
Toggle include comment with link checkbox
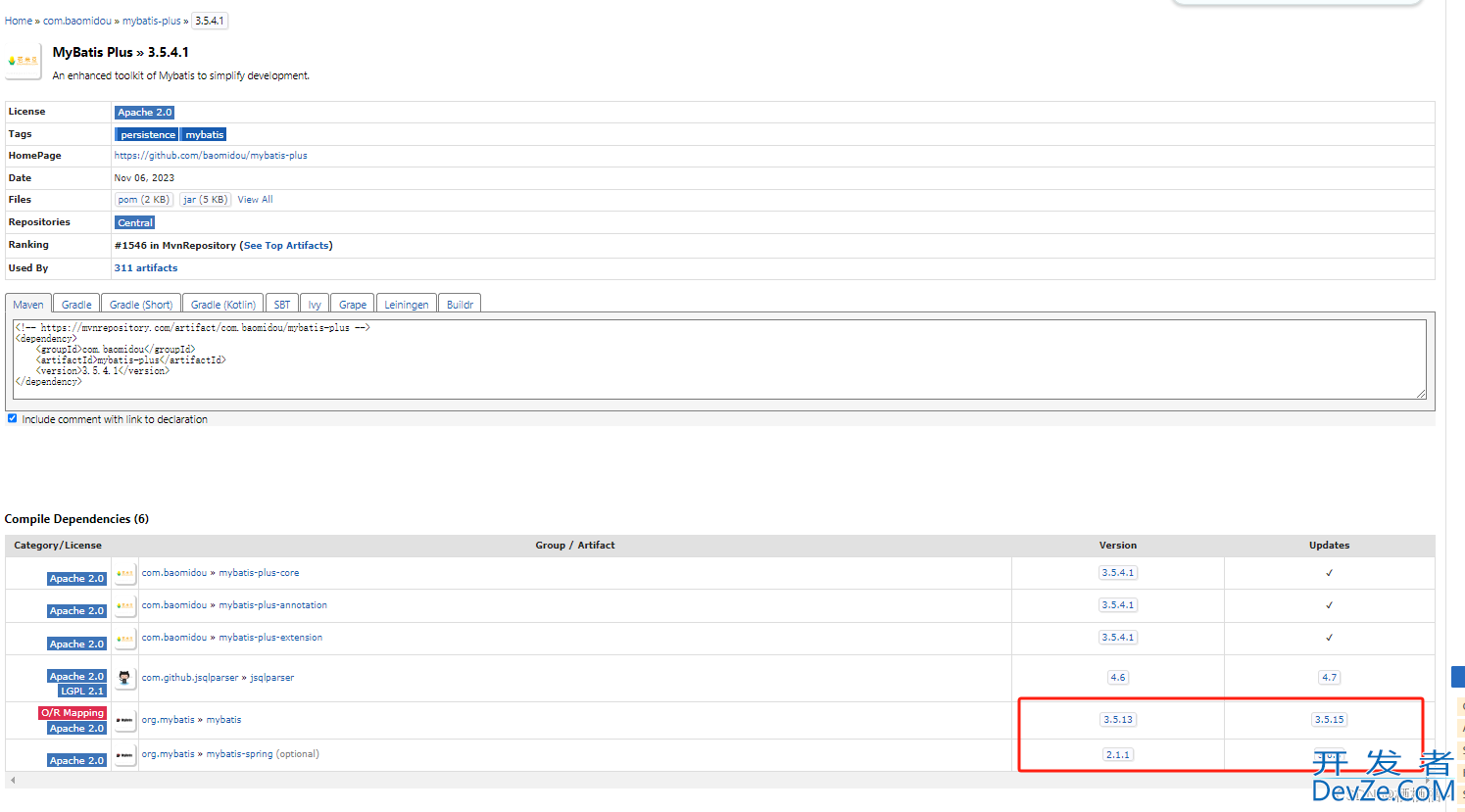[x=12, y=418]
